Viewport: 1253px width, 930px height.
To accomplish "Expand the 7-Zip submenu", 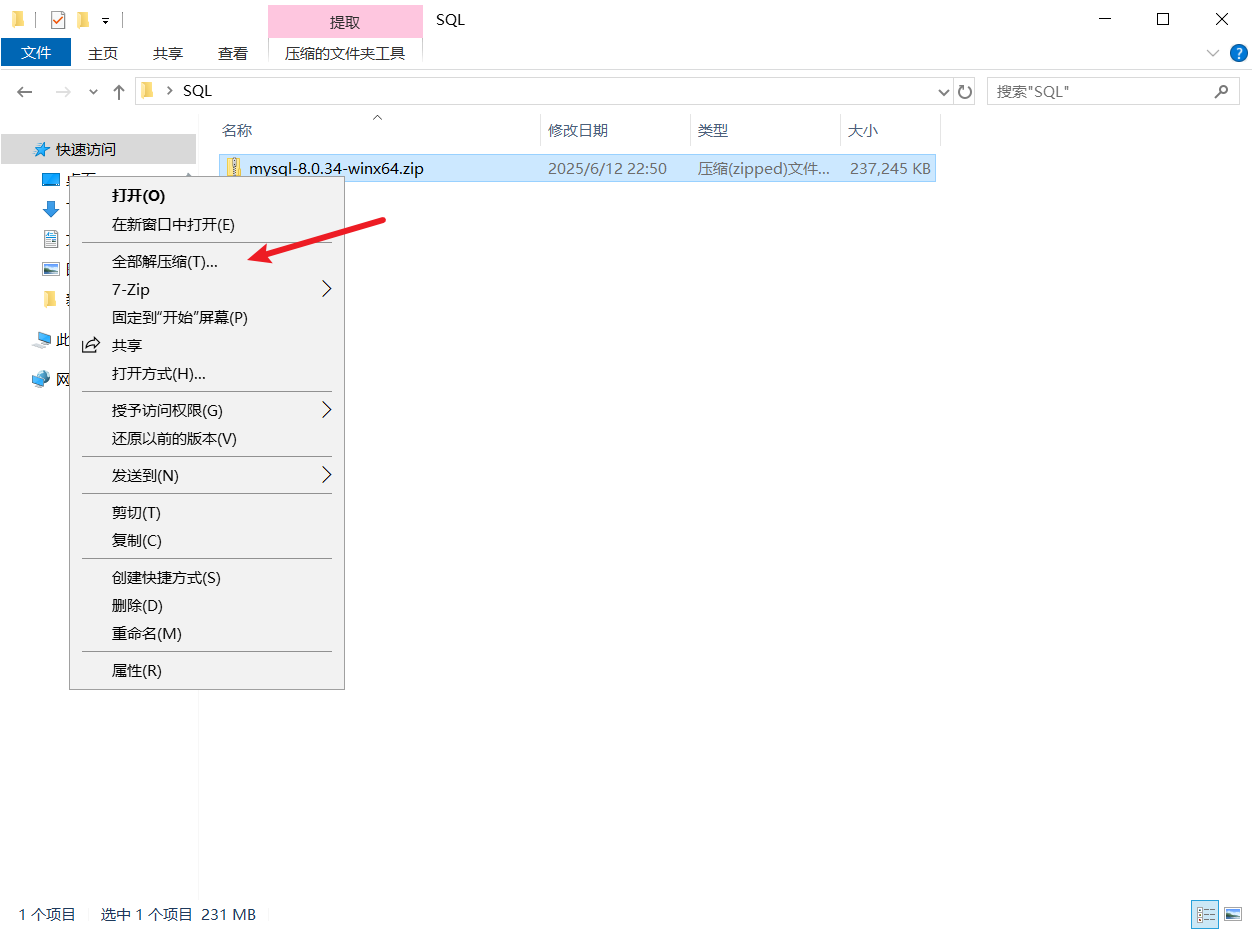I will [326, 289].
